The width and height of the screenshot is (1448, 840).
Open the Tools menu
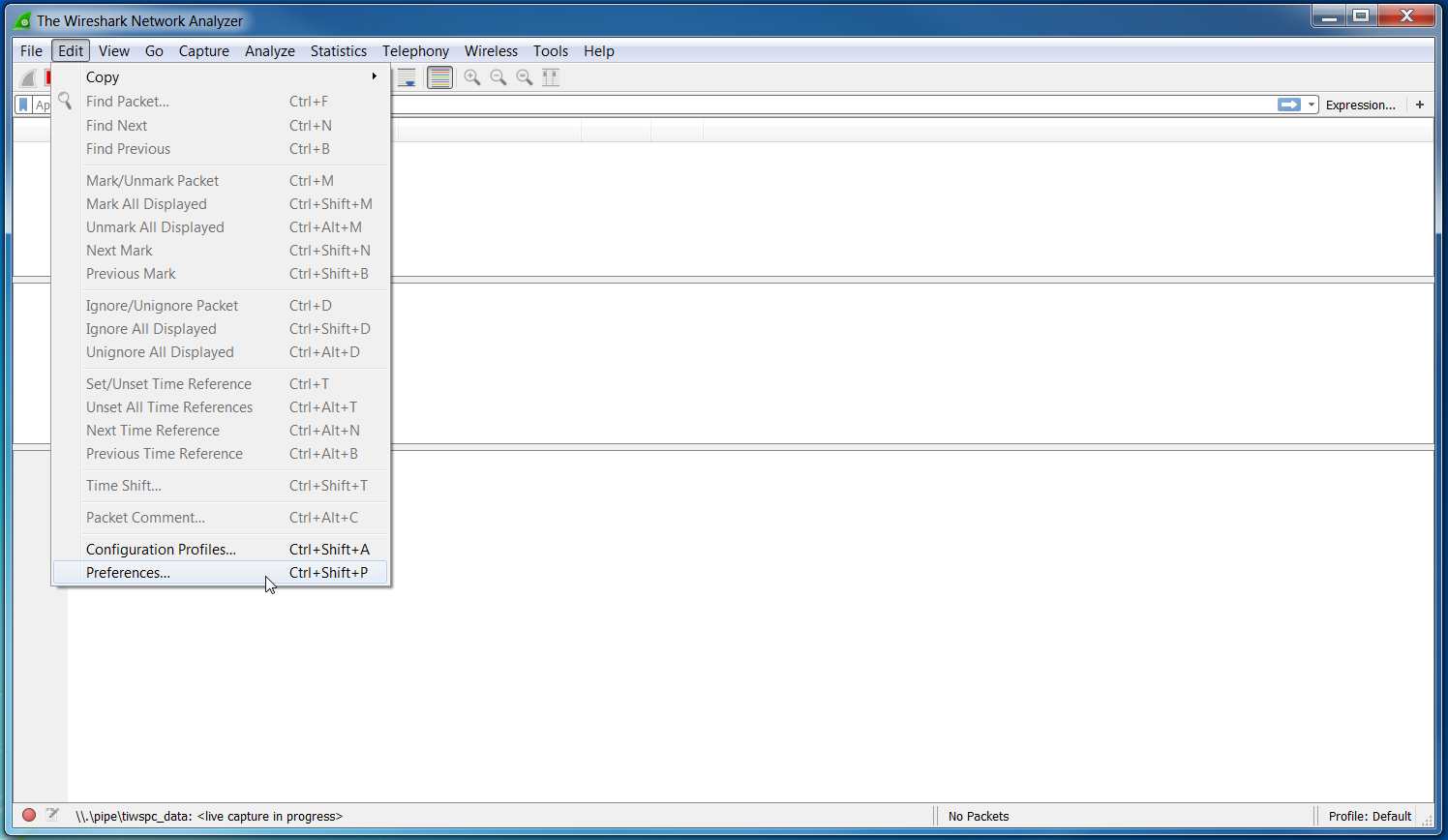pos(551,51)
